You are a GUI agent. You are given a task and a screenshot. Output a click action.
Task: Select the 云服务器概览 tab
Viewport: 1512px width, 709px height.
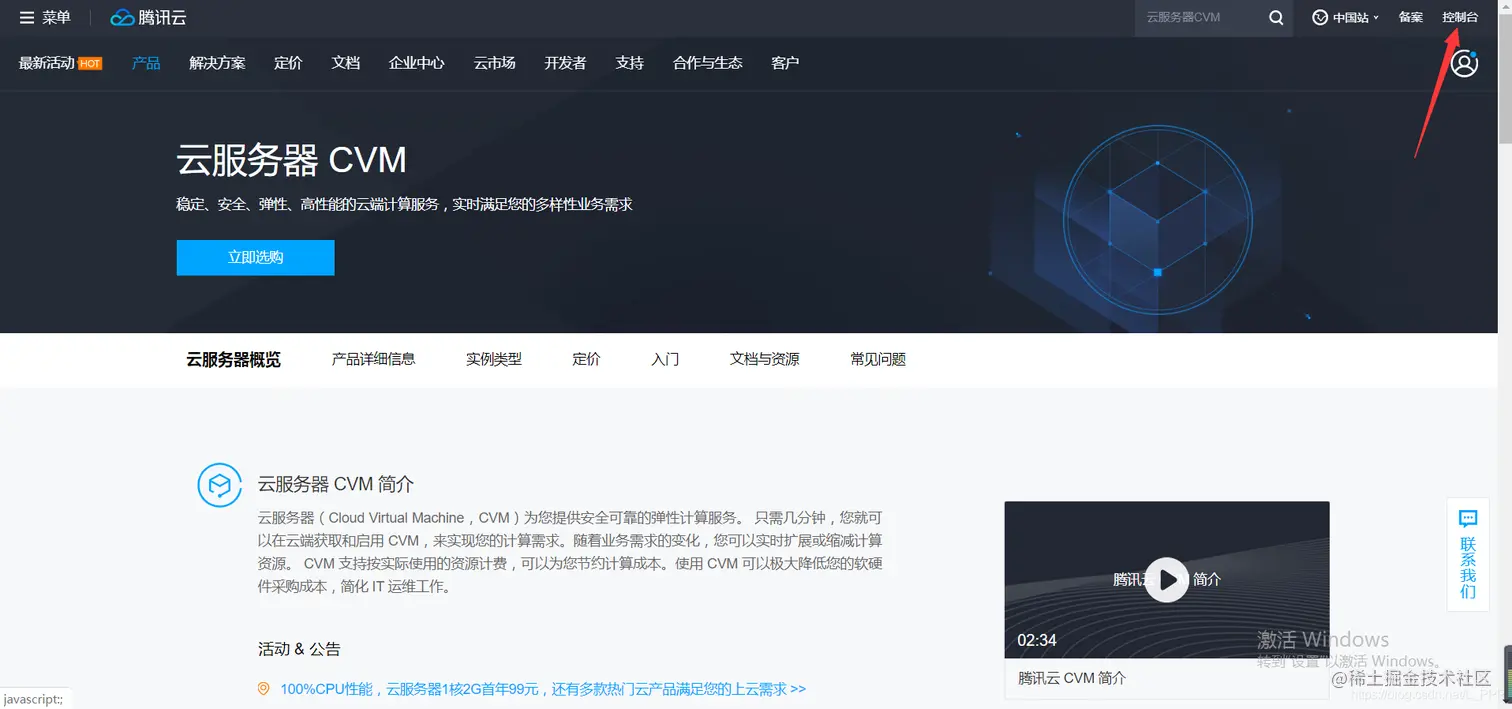[233, 360]
